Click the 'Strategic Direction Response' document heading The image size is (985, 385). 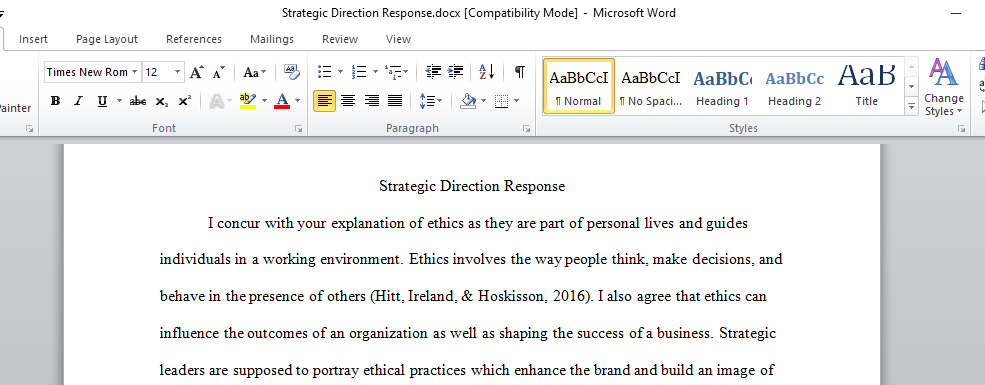[472, 187]
